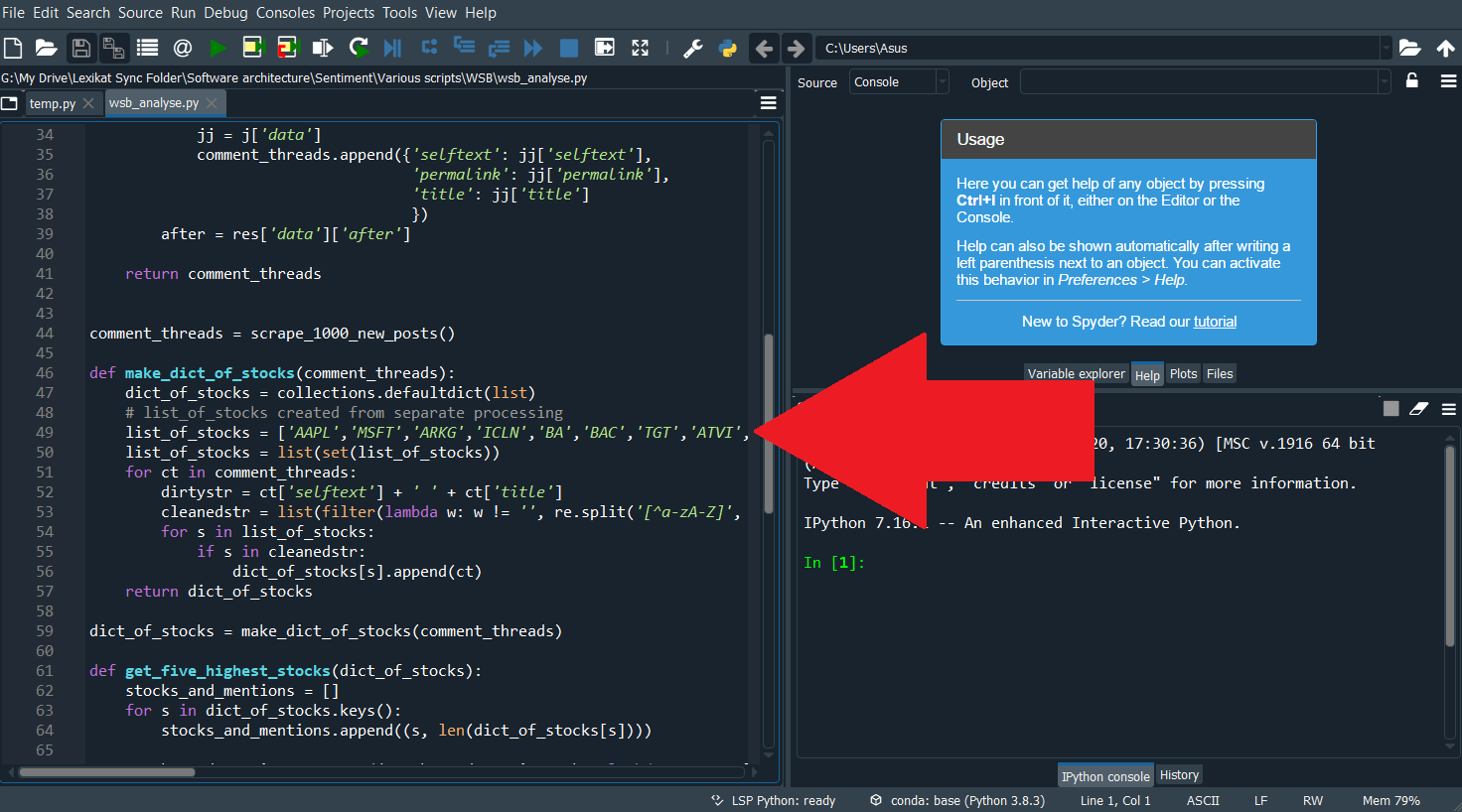
Task: Interrupt kernel with console stop square
Action: 1390,408
